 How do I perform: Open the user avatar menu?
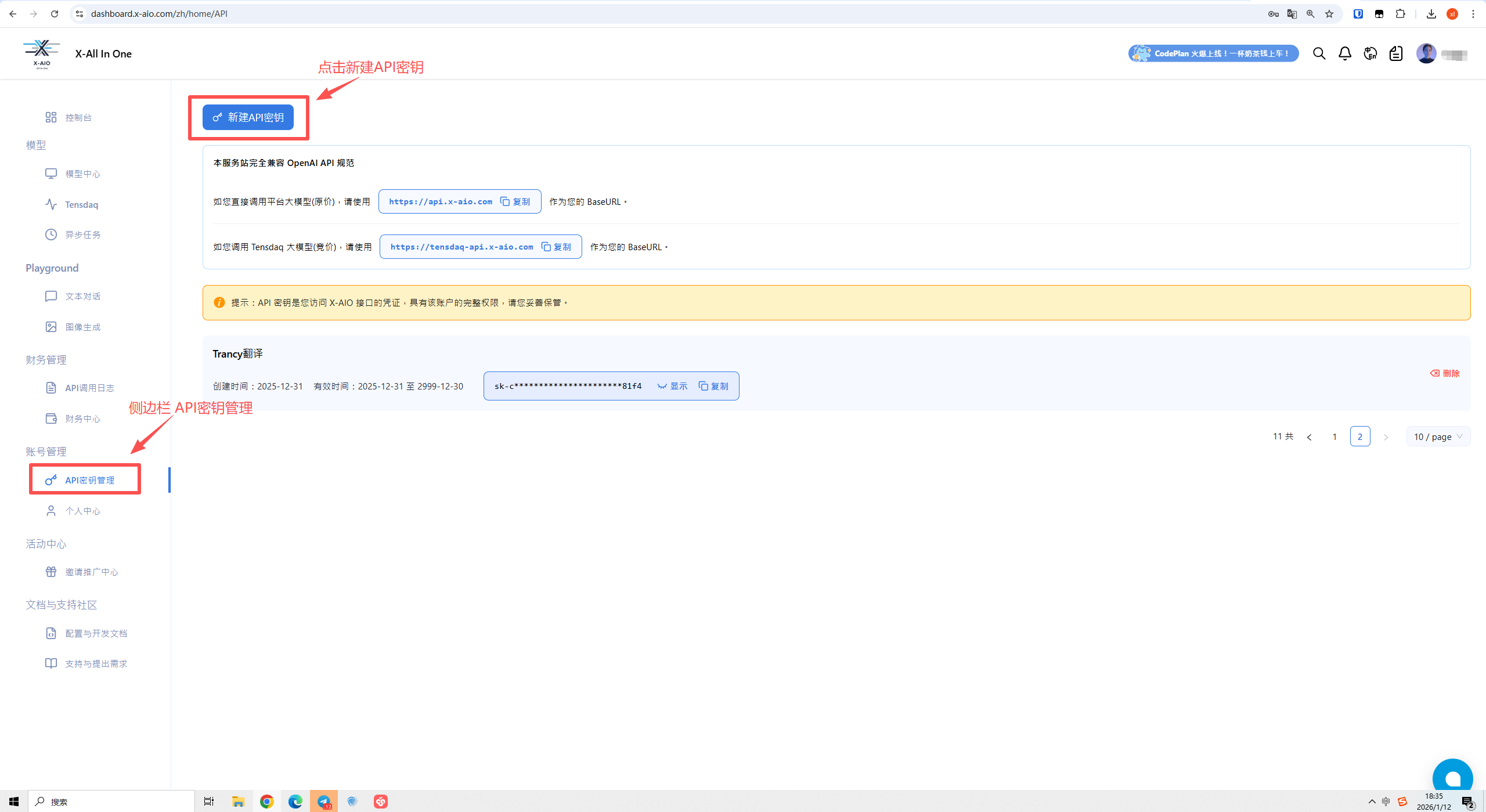tap(1426, 54)
